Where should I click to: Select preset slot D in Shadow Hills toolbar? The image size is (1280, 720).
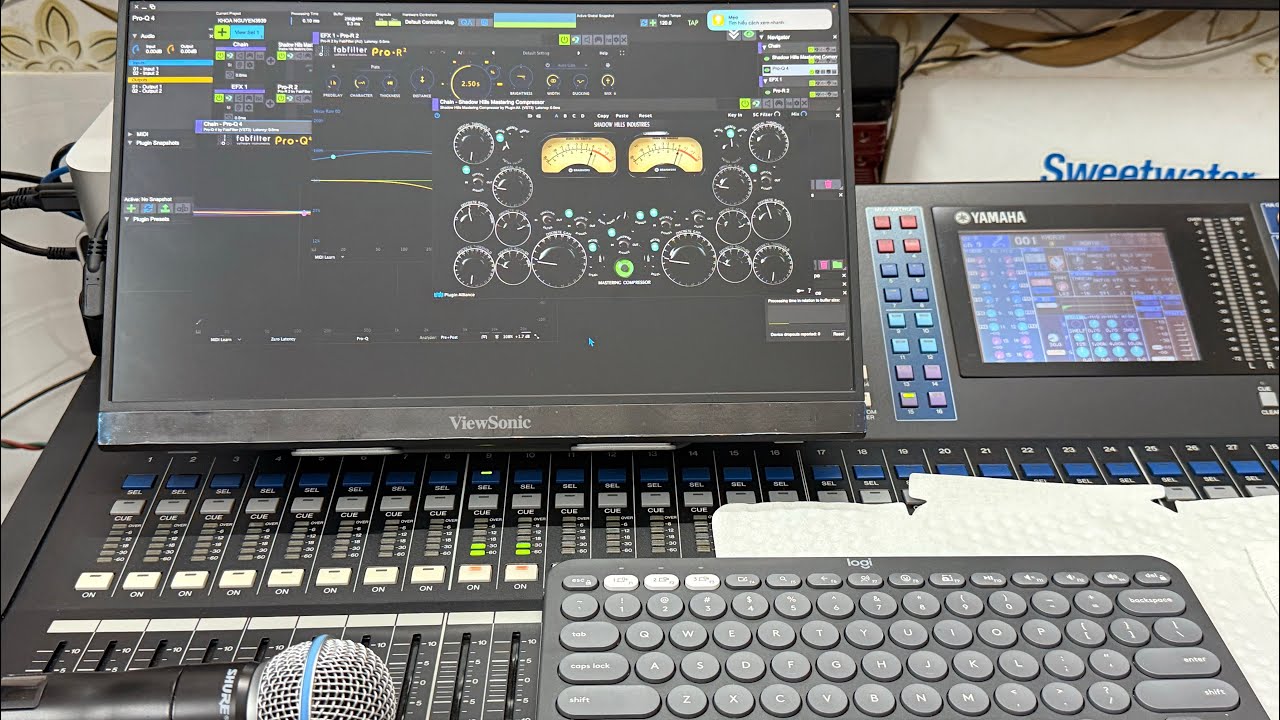point(583,116)
